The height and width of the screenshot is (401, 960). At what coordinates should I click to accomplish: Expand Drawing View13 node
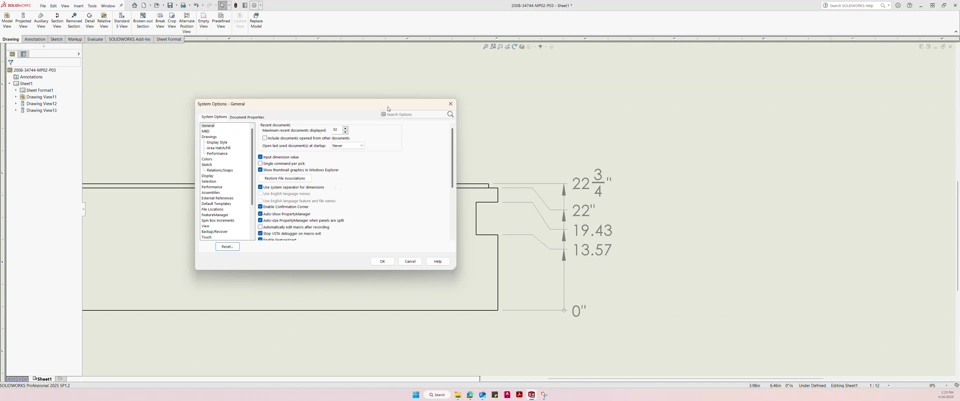click(x=16, y=110)
